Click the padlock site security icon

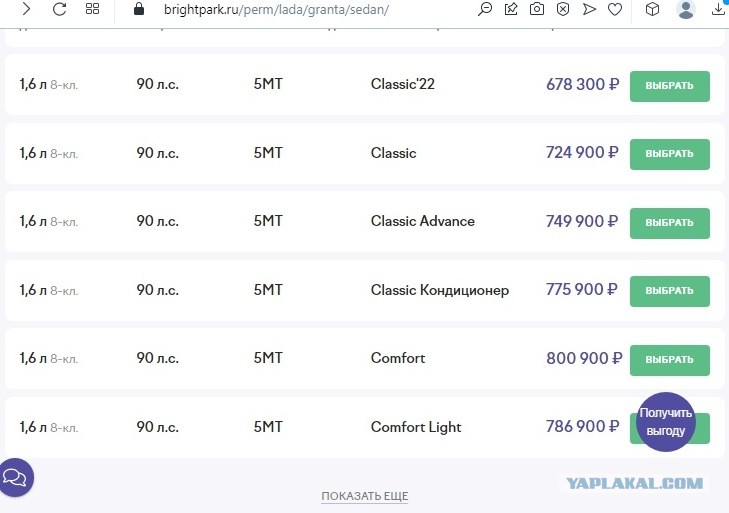tap(139, 9)
